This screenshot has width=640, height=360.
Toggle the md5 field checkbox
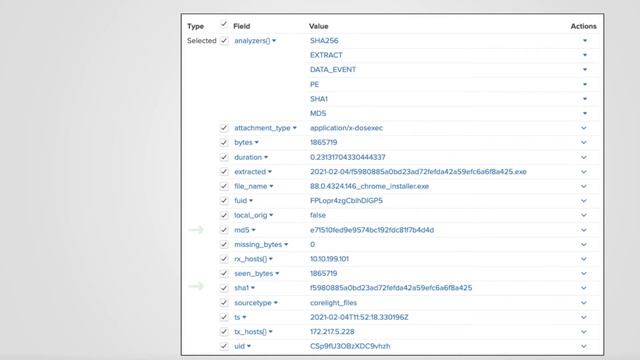tap(224, 230)
